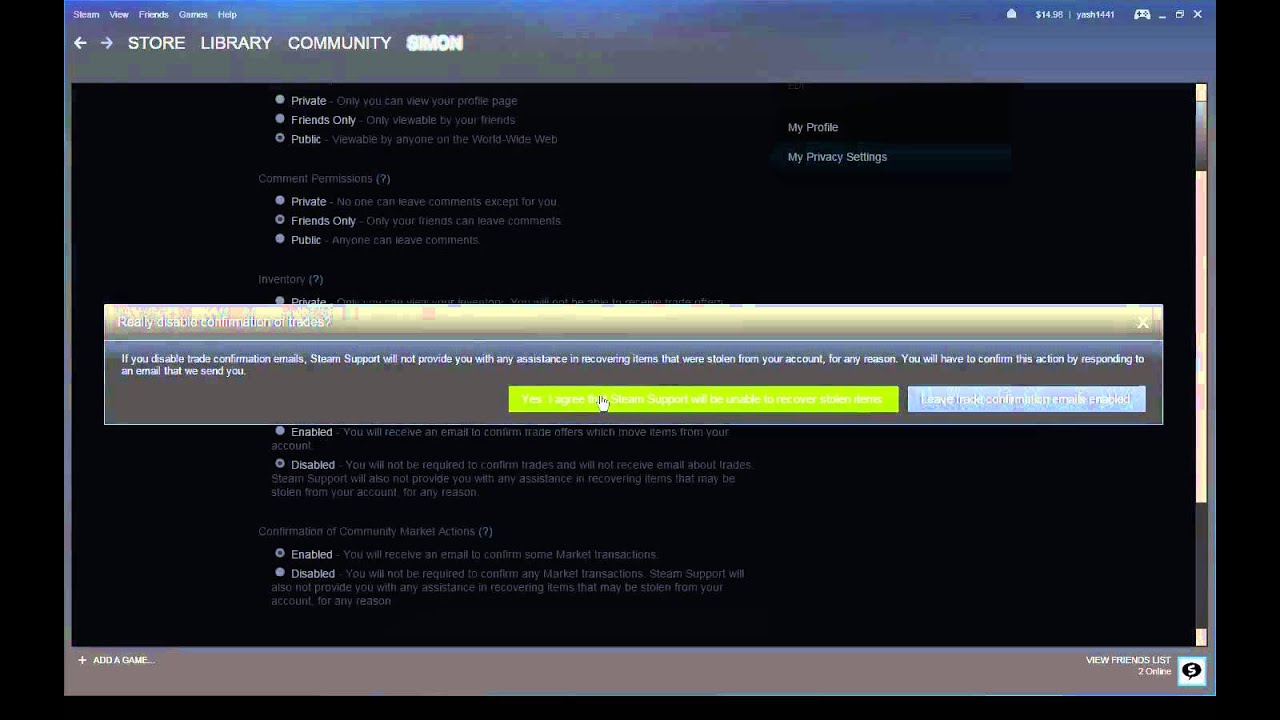Viewport: 1280px width, 720px height.
Task: Click help (?) next to Comment Permissions
Action: point(383,178)
